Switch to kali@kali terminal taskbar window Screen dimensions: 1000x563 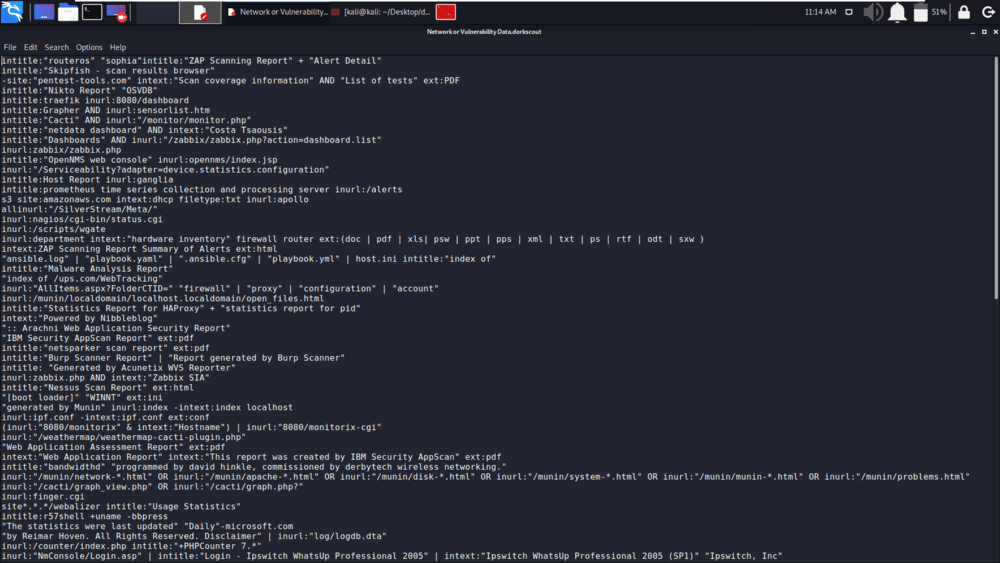pos(381,11)
